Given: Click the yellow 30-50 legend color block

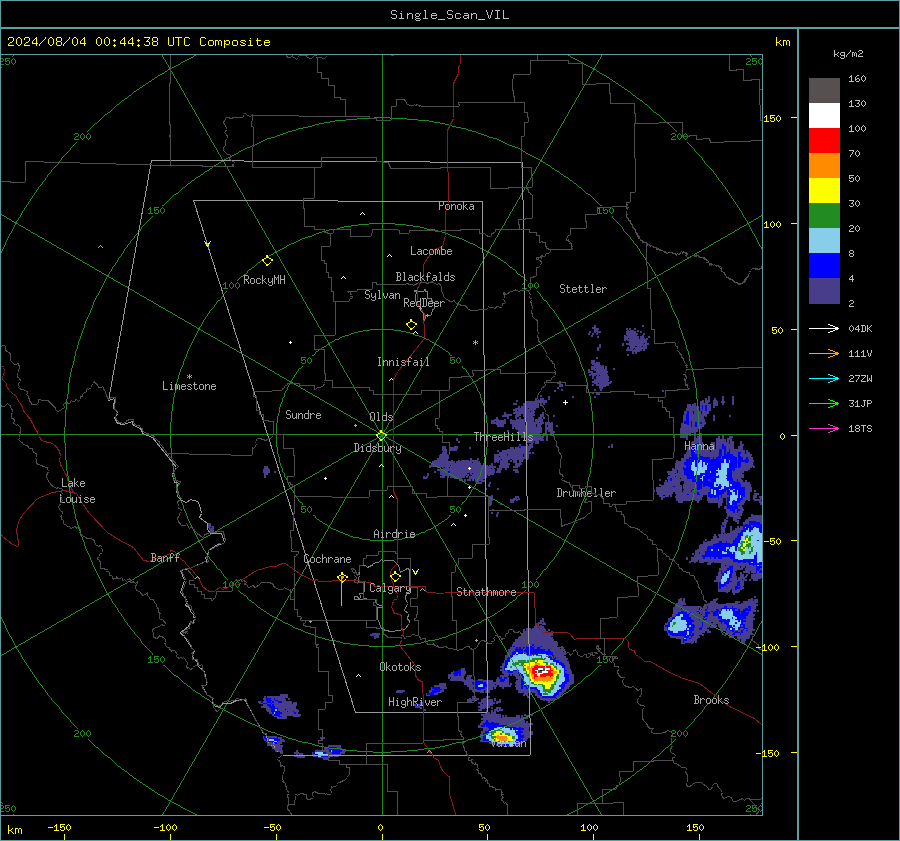Looking at the screenshot, I should (824, 191).
